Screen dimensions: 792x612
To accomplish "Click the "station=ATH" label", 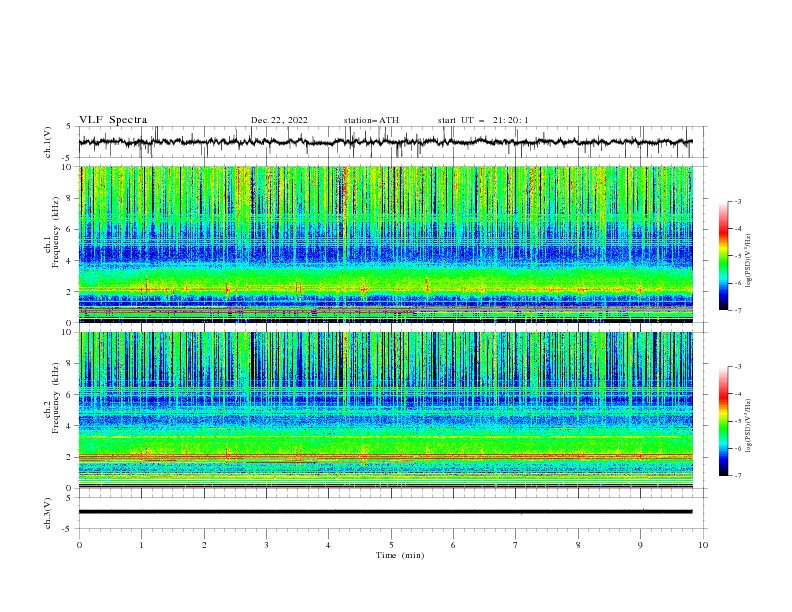I will coord(371,120).
